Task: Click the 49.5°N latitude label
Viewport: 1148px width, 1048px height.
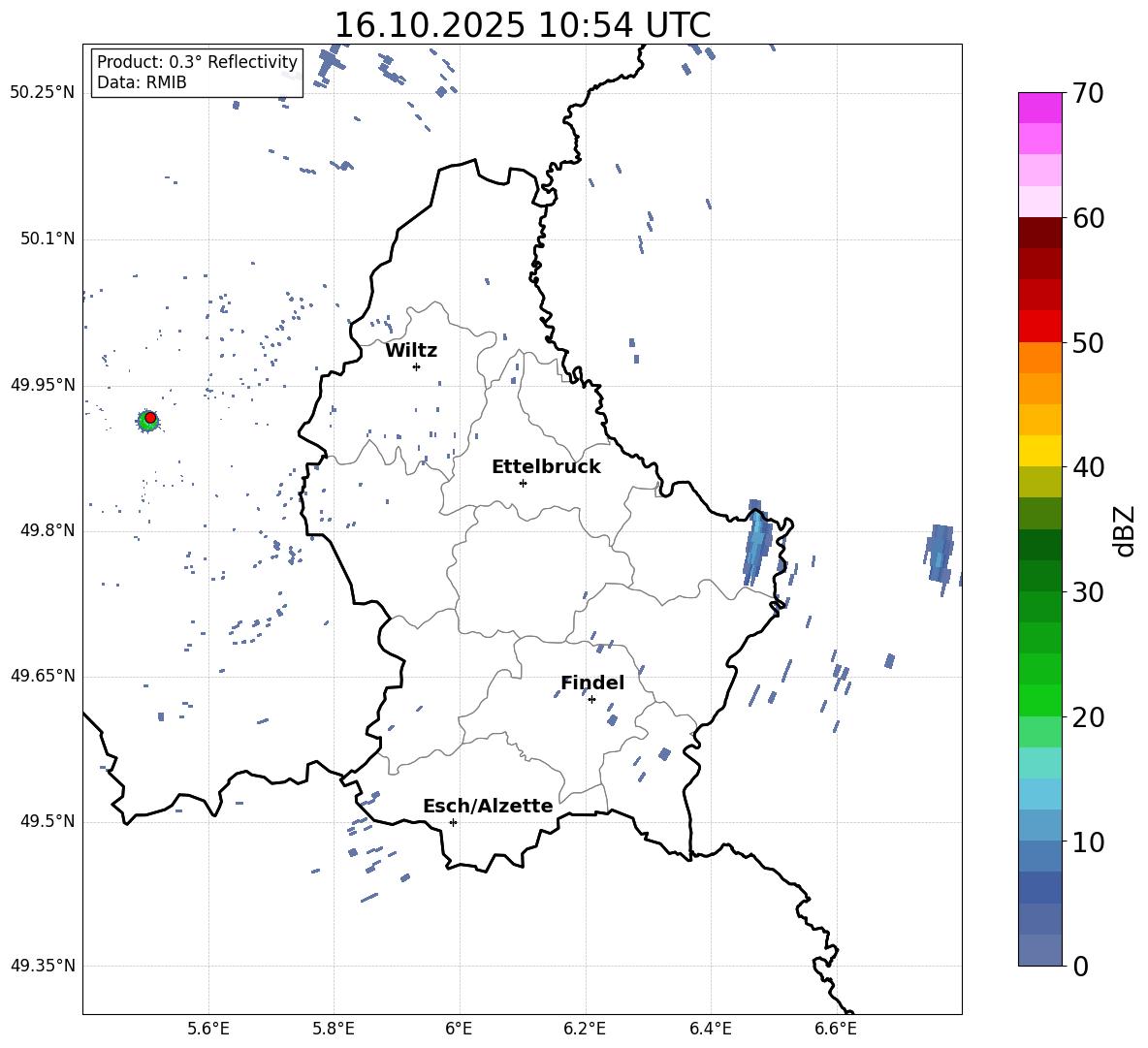Action: point(48,821)
